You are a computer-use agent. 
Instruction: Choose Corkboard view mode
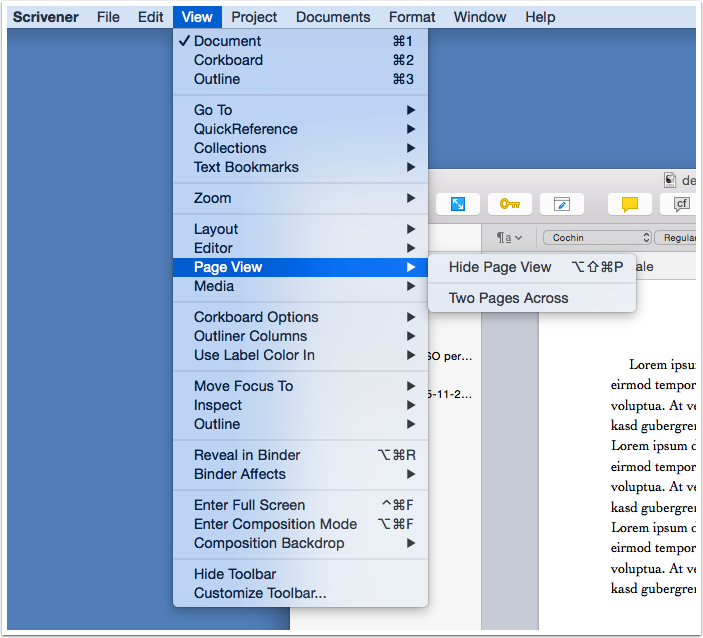(300, 60)
